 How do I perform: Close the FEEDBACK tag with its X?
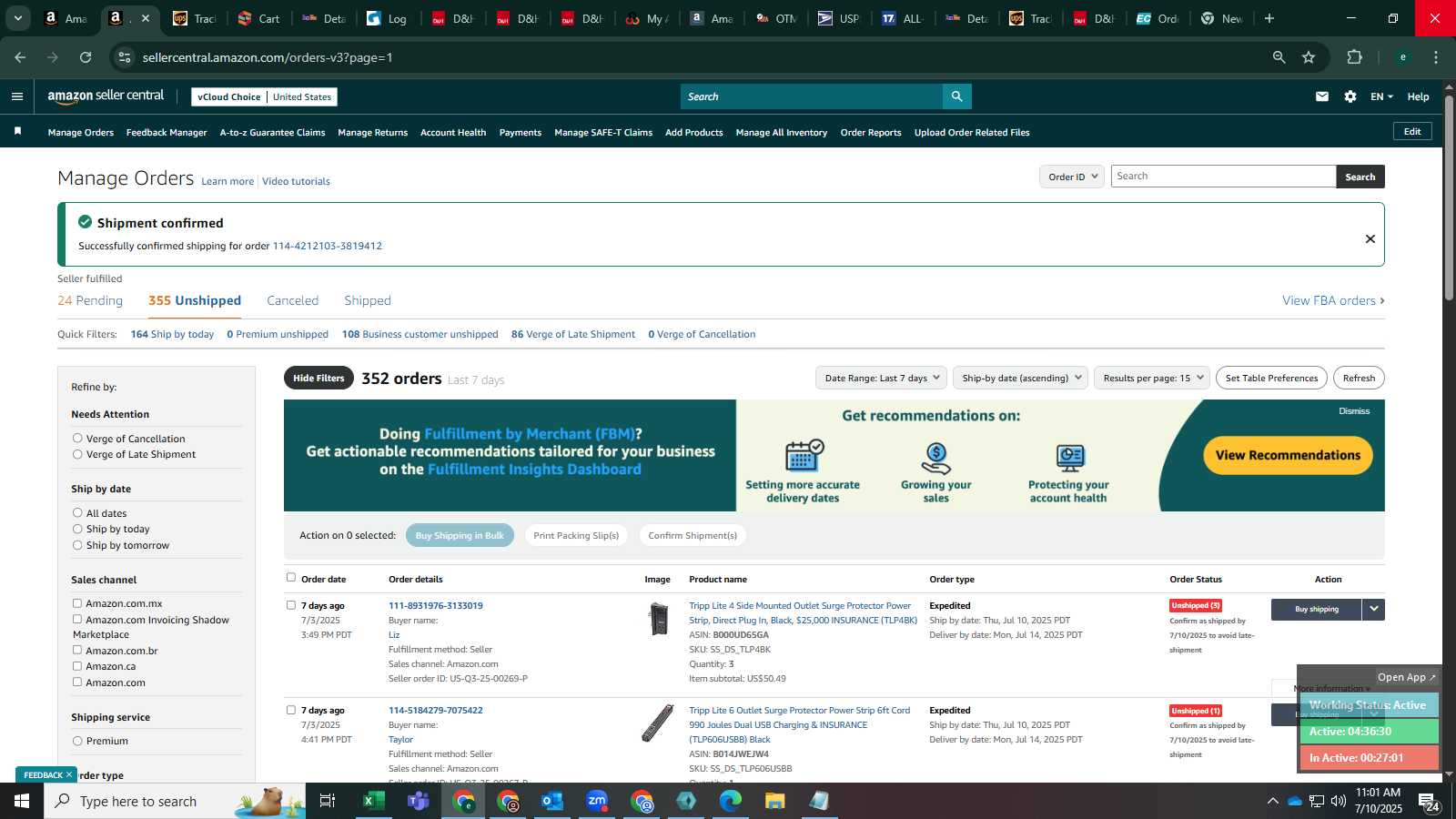(69, 774)
